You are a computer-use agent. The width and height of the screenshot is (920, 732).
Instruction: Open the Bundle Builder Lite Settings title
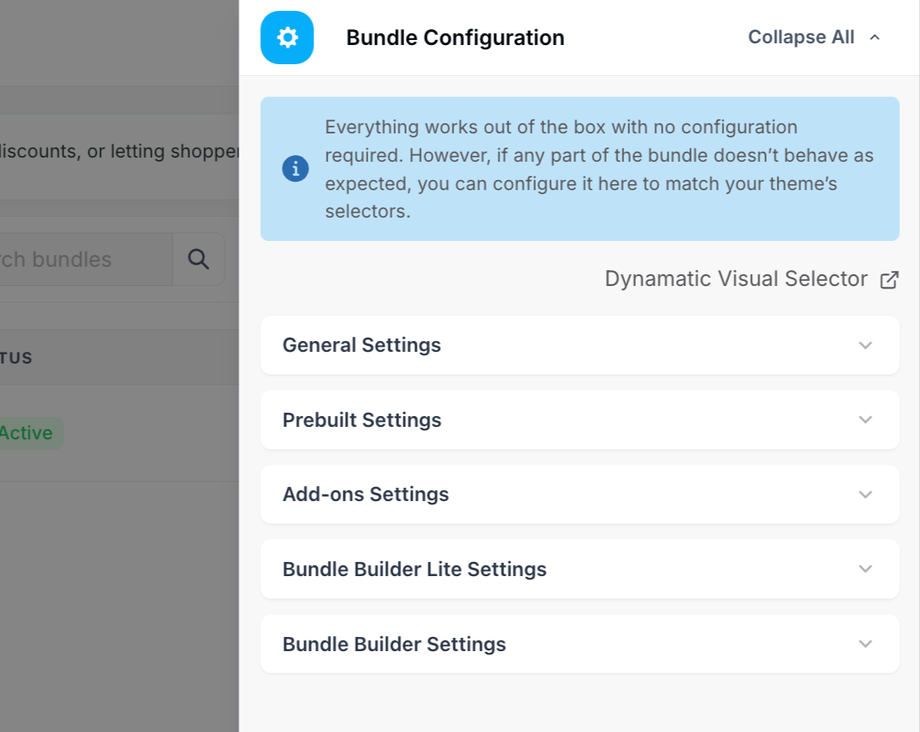pos(414,569)
